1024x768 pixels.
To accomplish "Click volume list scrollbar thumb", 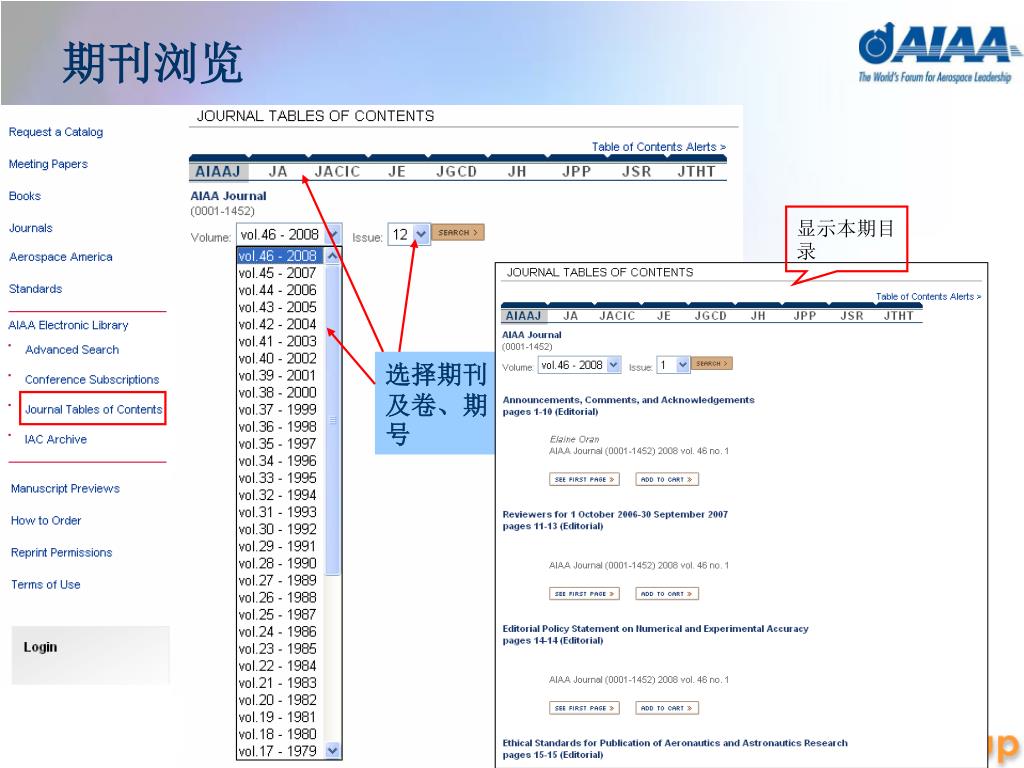I will [332, 420].
